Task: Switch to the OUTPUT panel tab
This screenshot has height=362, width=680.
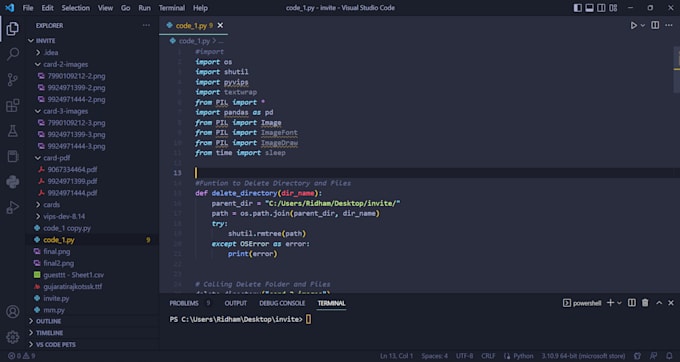Action: [x=235, y=303]
